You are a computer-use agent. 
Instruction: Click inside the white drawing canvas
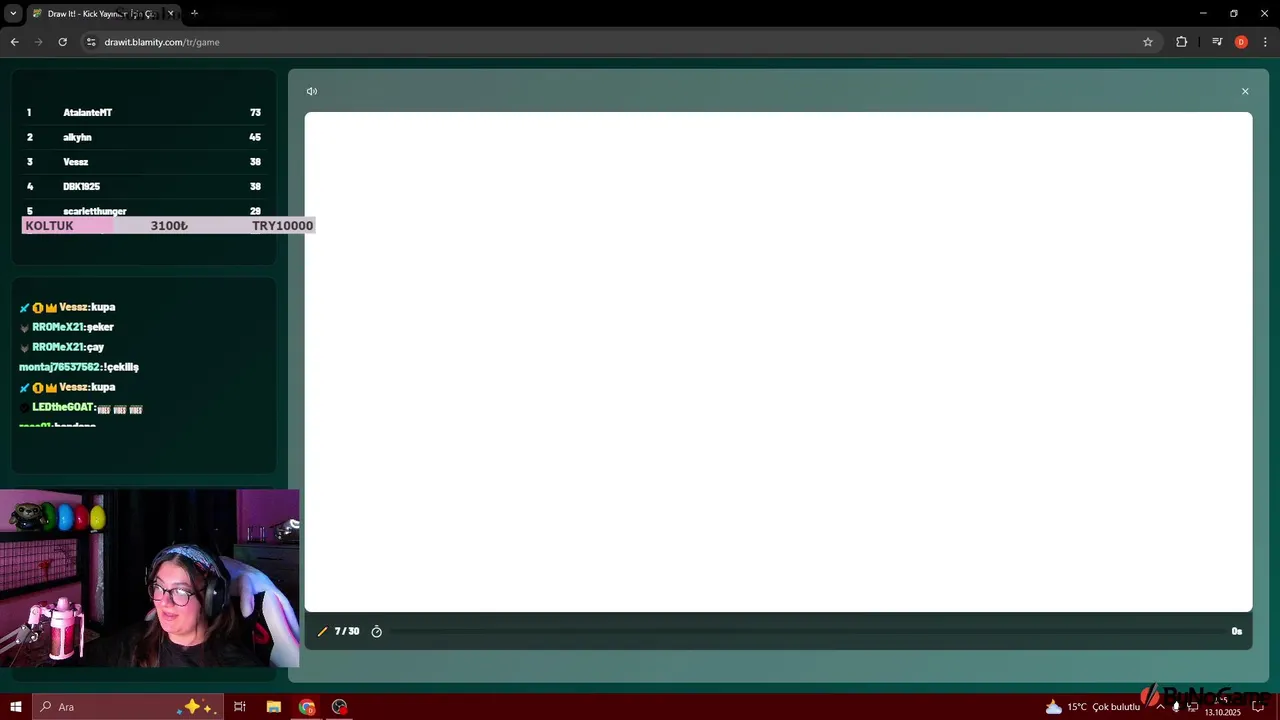tap(778, 361)
